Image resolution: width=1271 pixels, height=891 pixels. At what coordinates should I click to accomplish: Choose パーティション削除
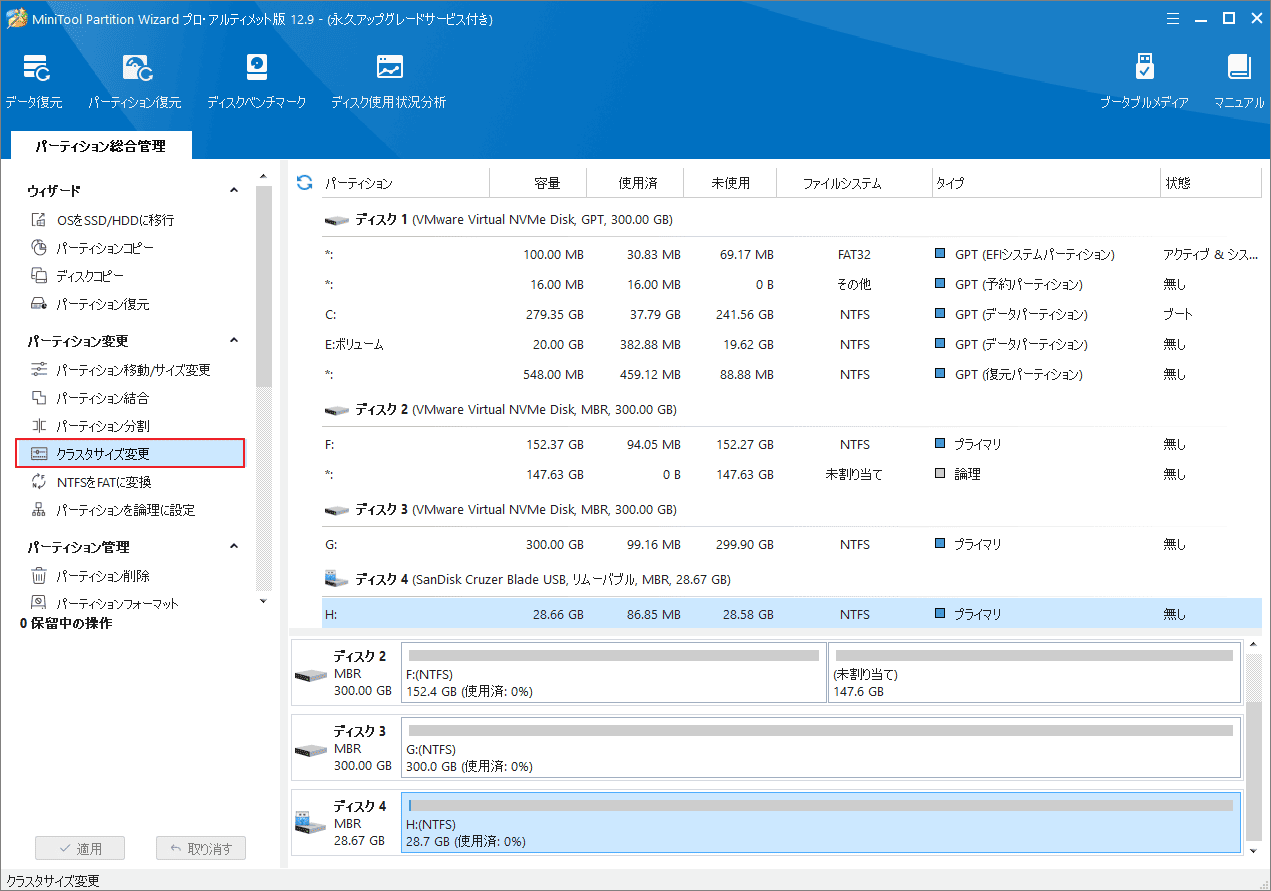89,576
